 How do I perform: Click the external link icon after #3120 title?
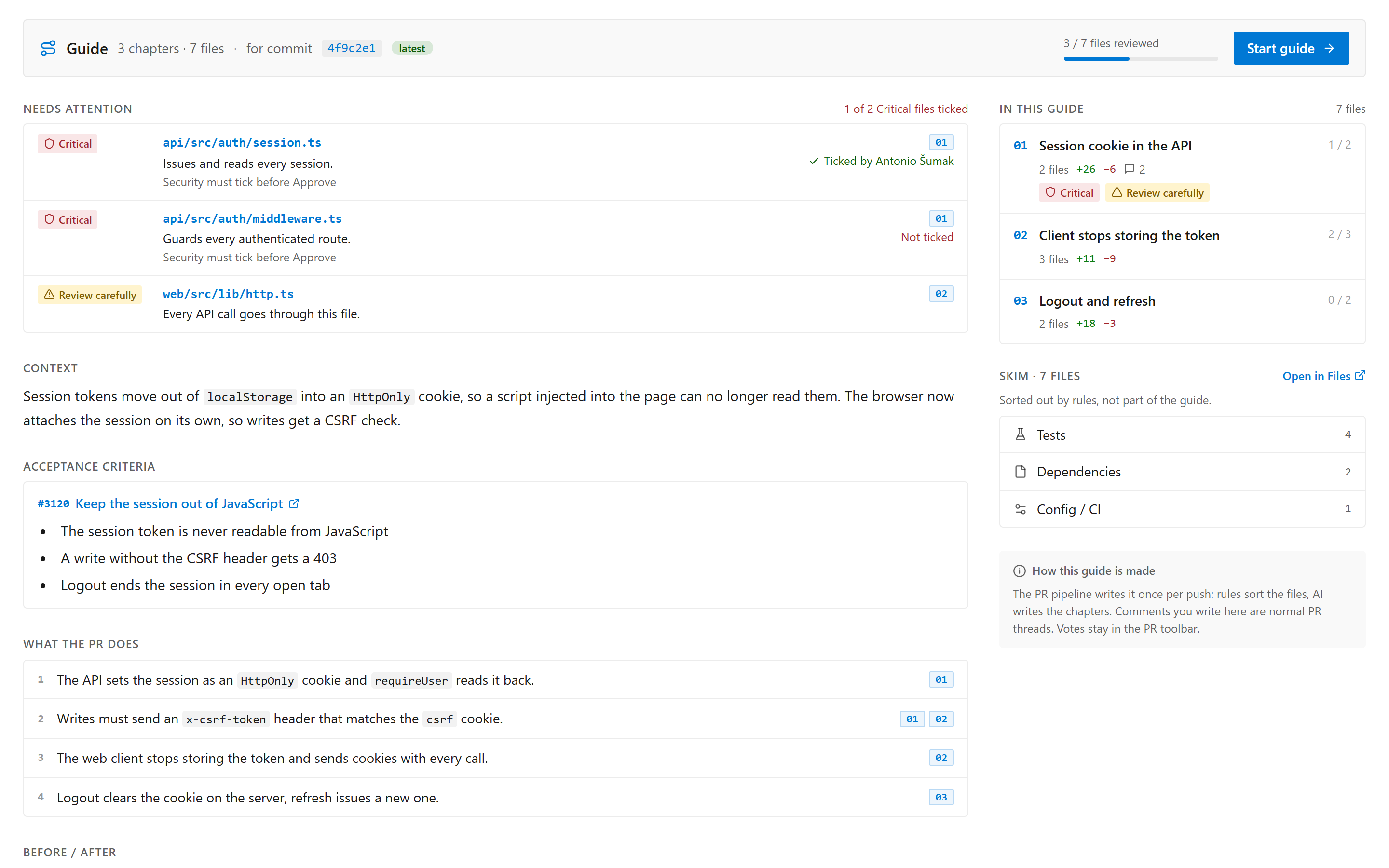pyautogui.click(x=294, y=503)
